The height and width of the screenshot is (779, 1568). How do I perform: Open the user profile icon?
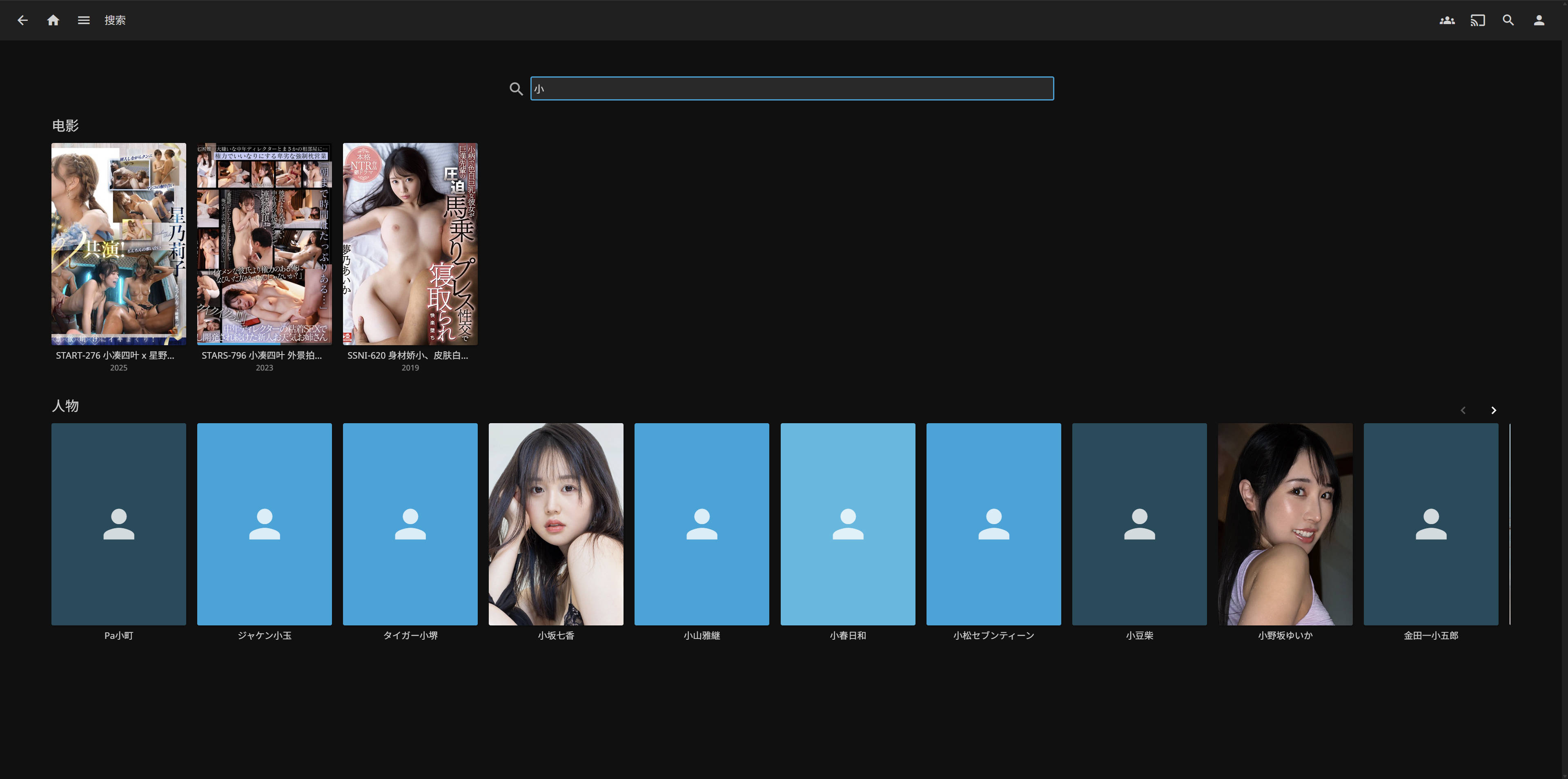1539,20
